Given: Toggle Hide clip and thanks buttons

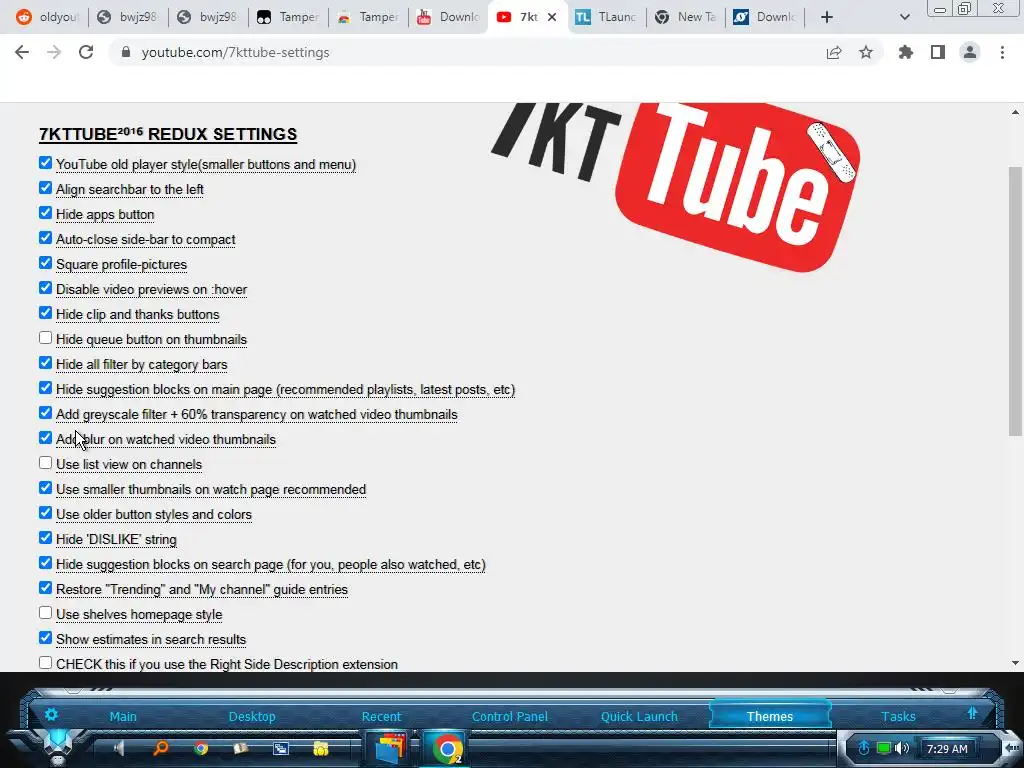Looking at the screenshot, I should pyautogui.click(x=45, y=313).
